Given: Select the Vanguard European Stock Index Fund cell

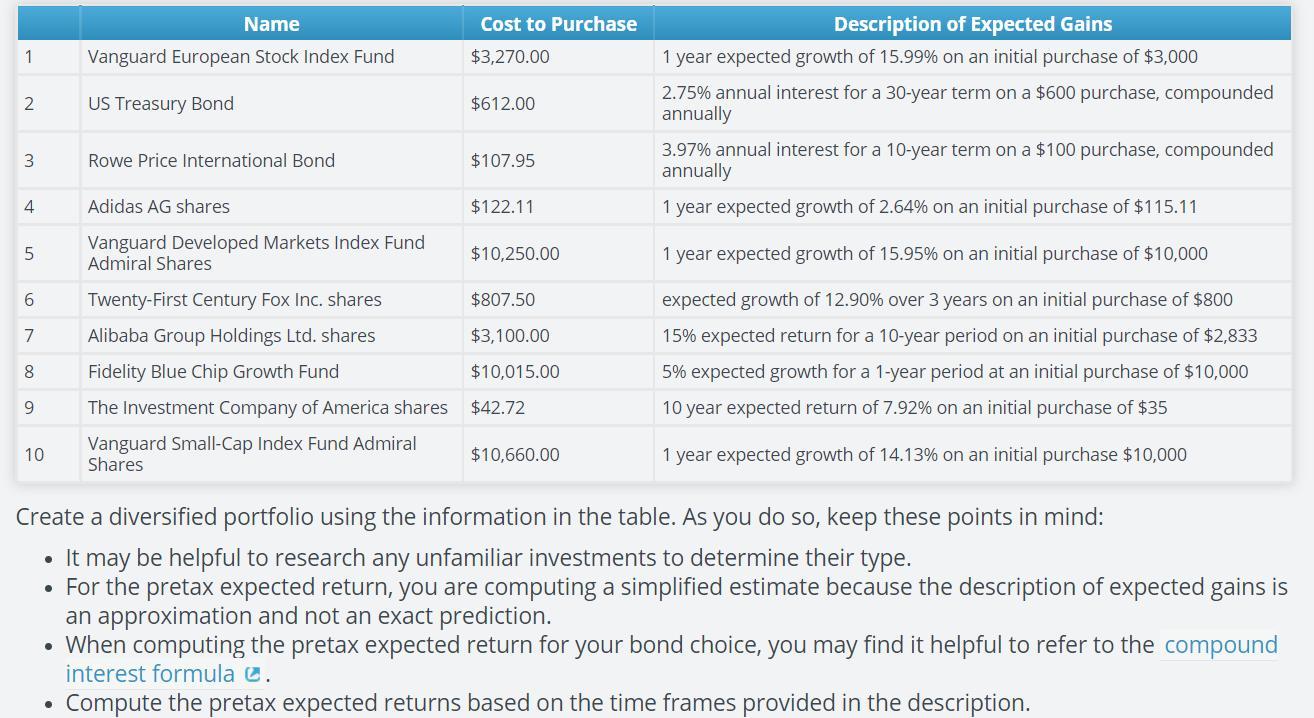Looking at the screenshot, I should (x=241, y=57).
